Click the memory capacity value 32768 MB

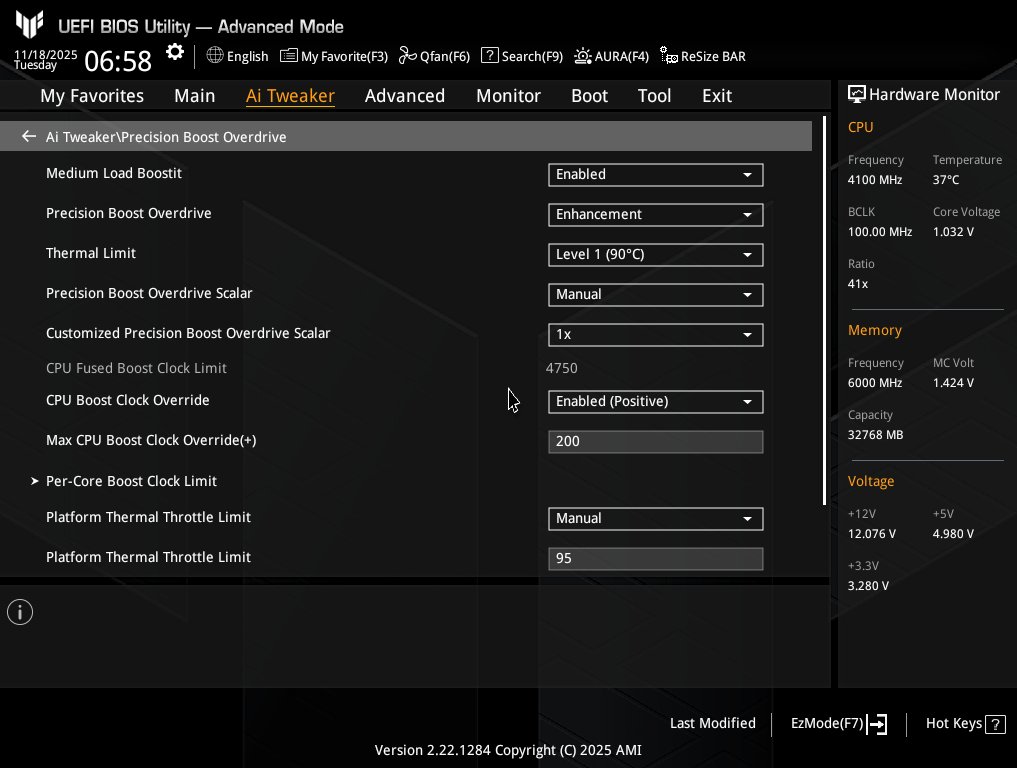point(876,435)
